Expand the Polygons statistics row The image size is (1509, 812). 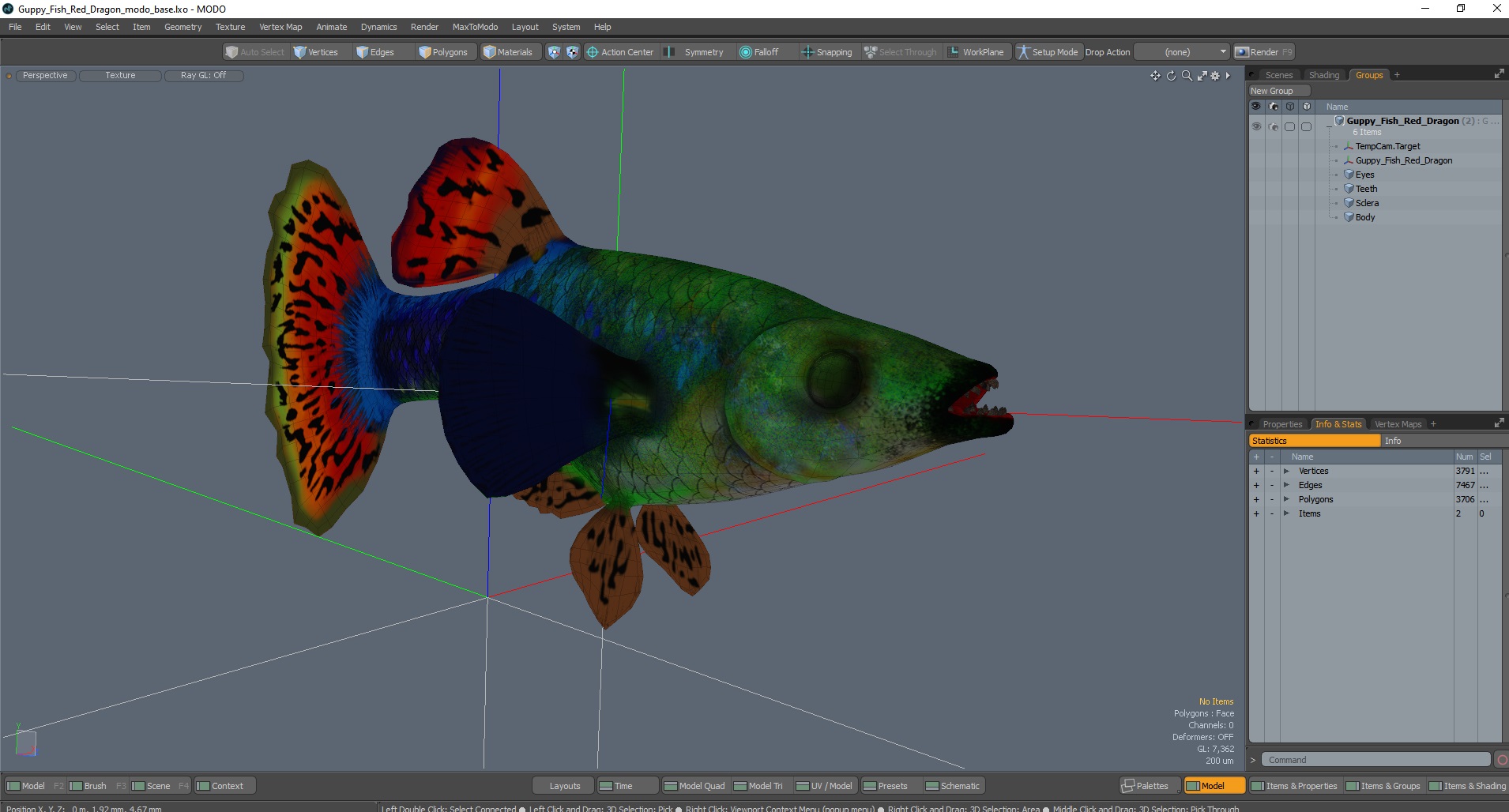pos(1286,499)
